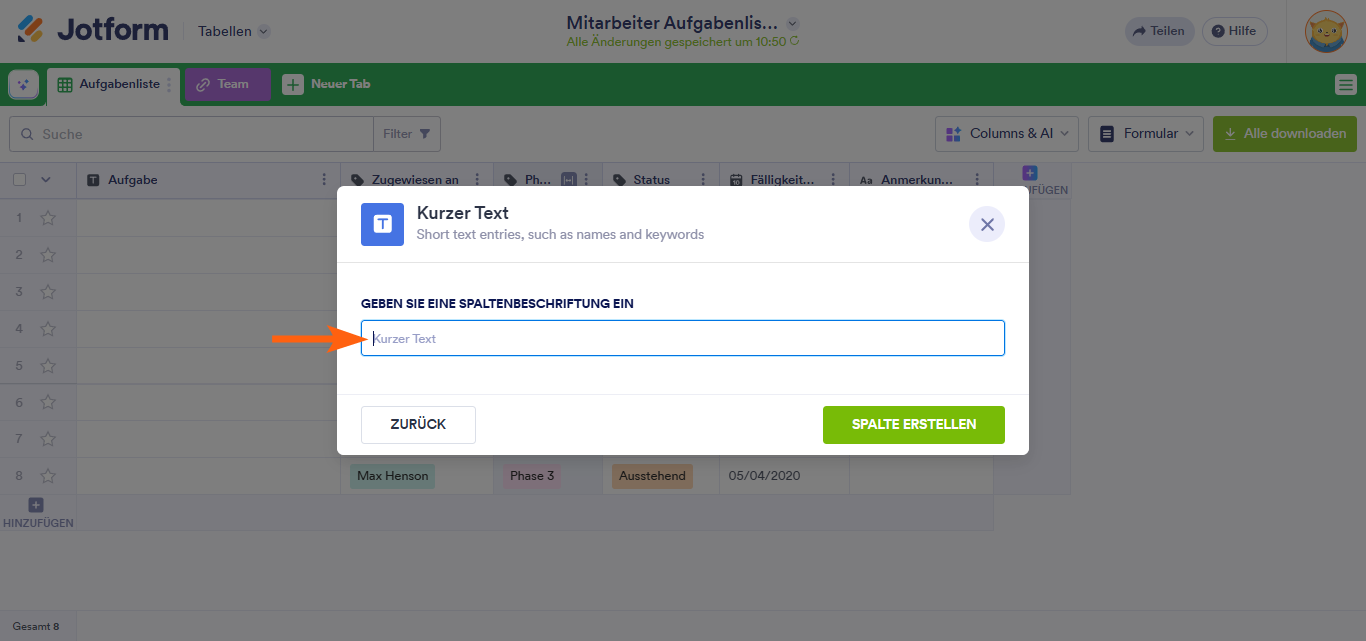Open the Filter button
The width and height of the screenshot is (1366, 641).
(x=407, y=134)
